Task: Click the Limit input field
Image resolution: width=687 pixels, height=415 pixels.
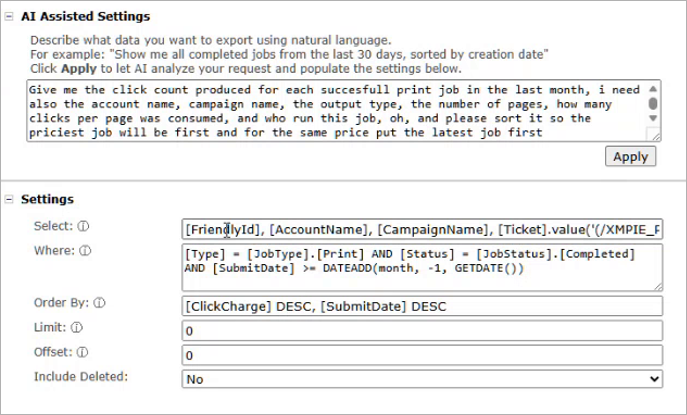Action: [421, 330]
